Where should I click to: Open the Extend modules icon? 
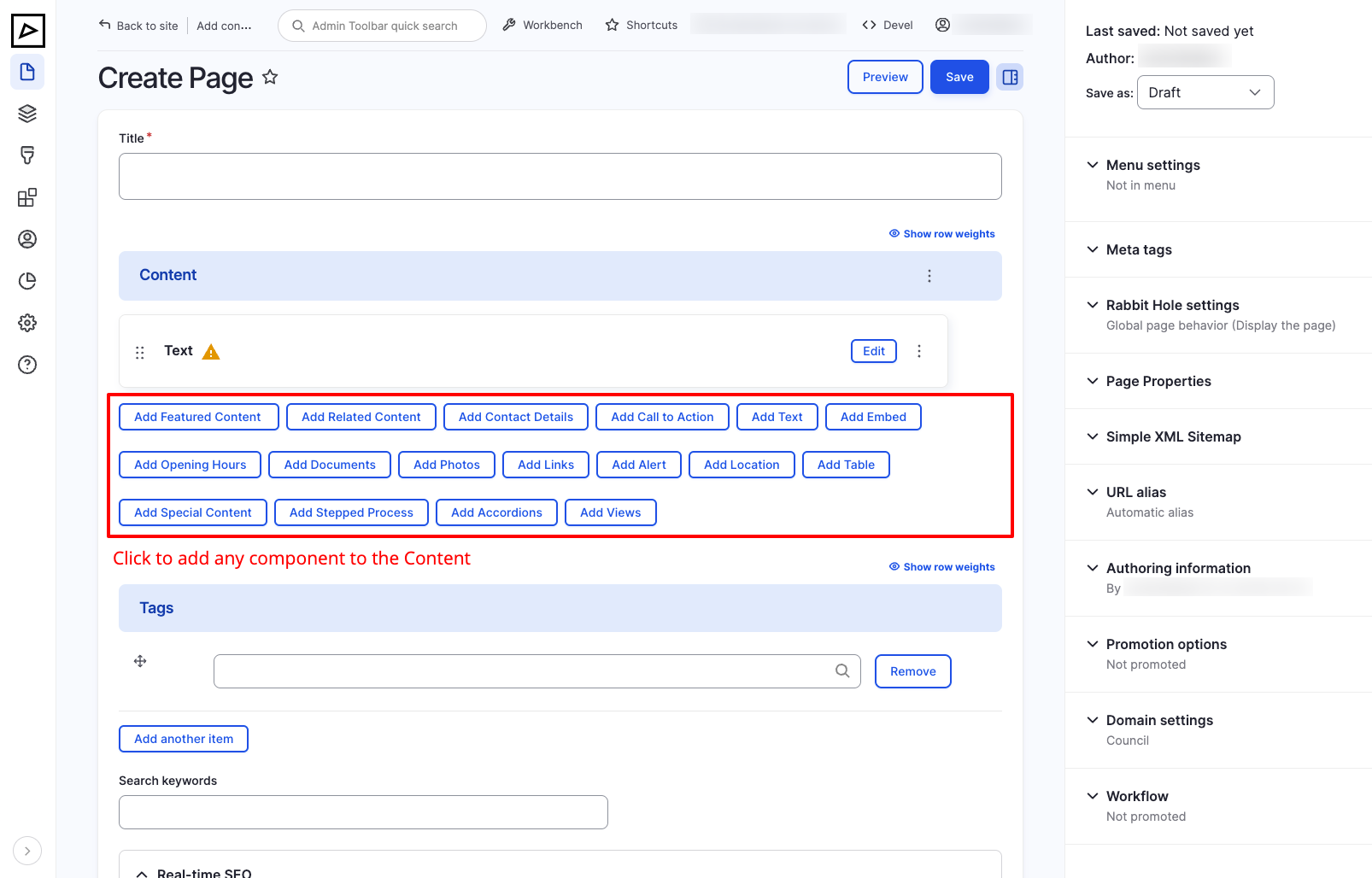27,197
